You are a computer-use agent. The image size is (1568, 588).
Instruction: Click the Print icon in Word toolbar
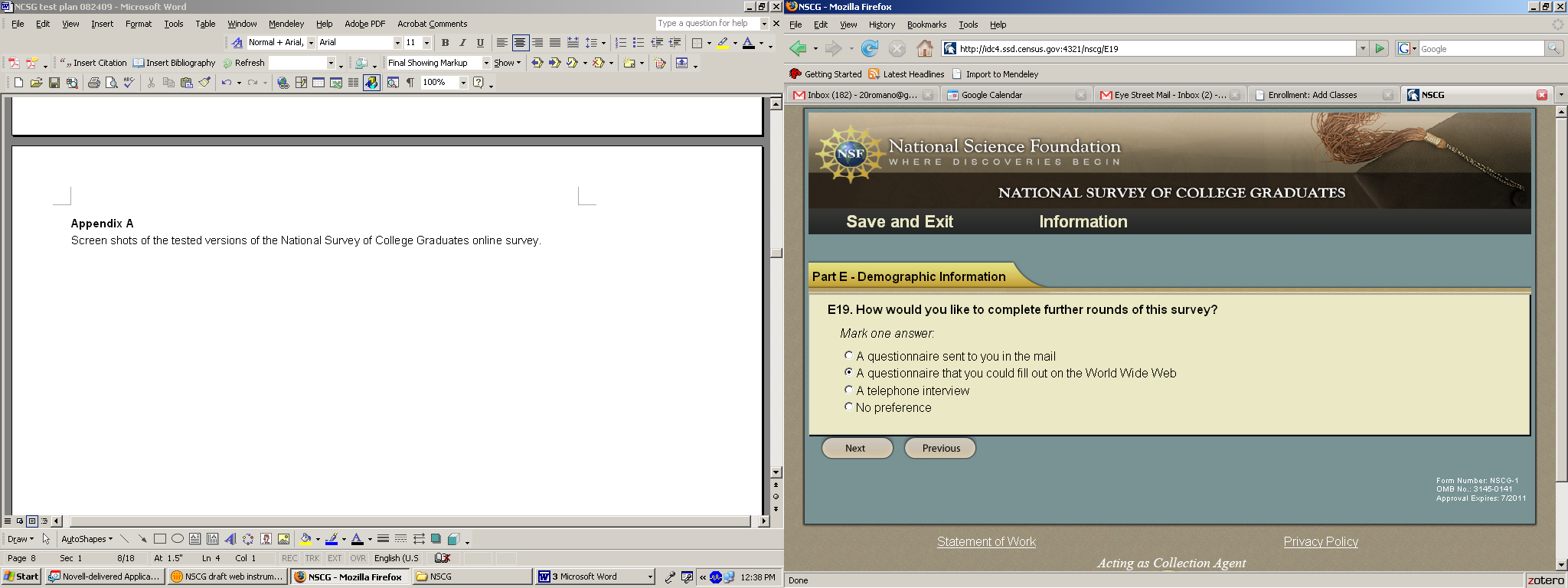coord(93,83)
